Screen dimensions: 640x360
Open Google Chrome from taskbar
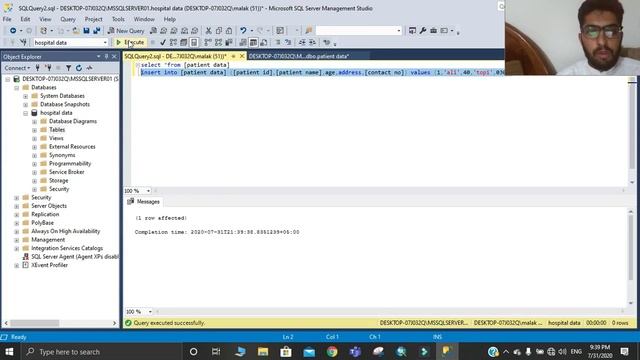coord(332,351)
